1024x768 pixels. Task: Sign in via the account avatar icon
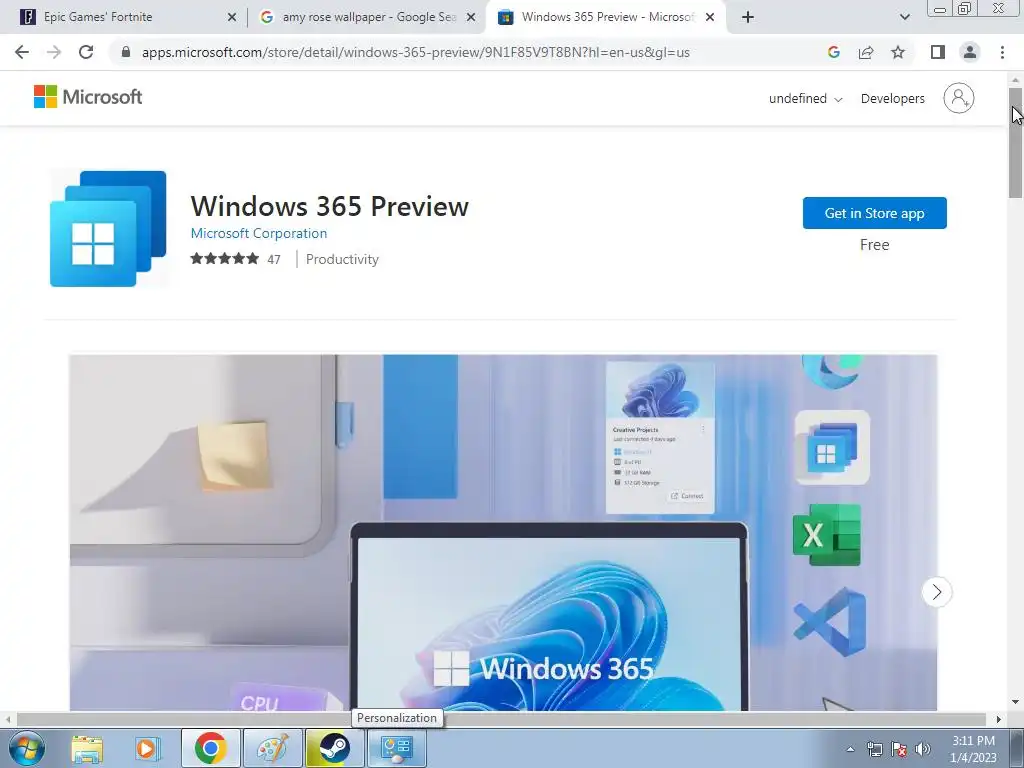tap(958, 98)
